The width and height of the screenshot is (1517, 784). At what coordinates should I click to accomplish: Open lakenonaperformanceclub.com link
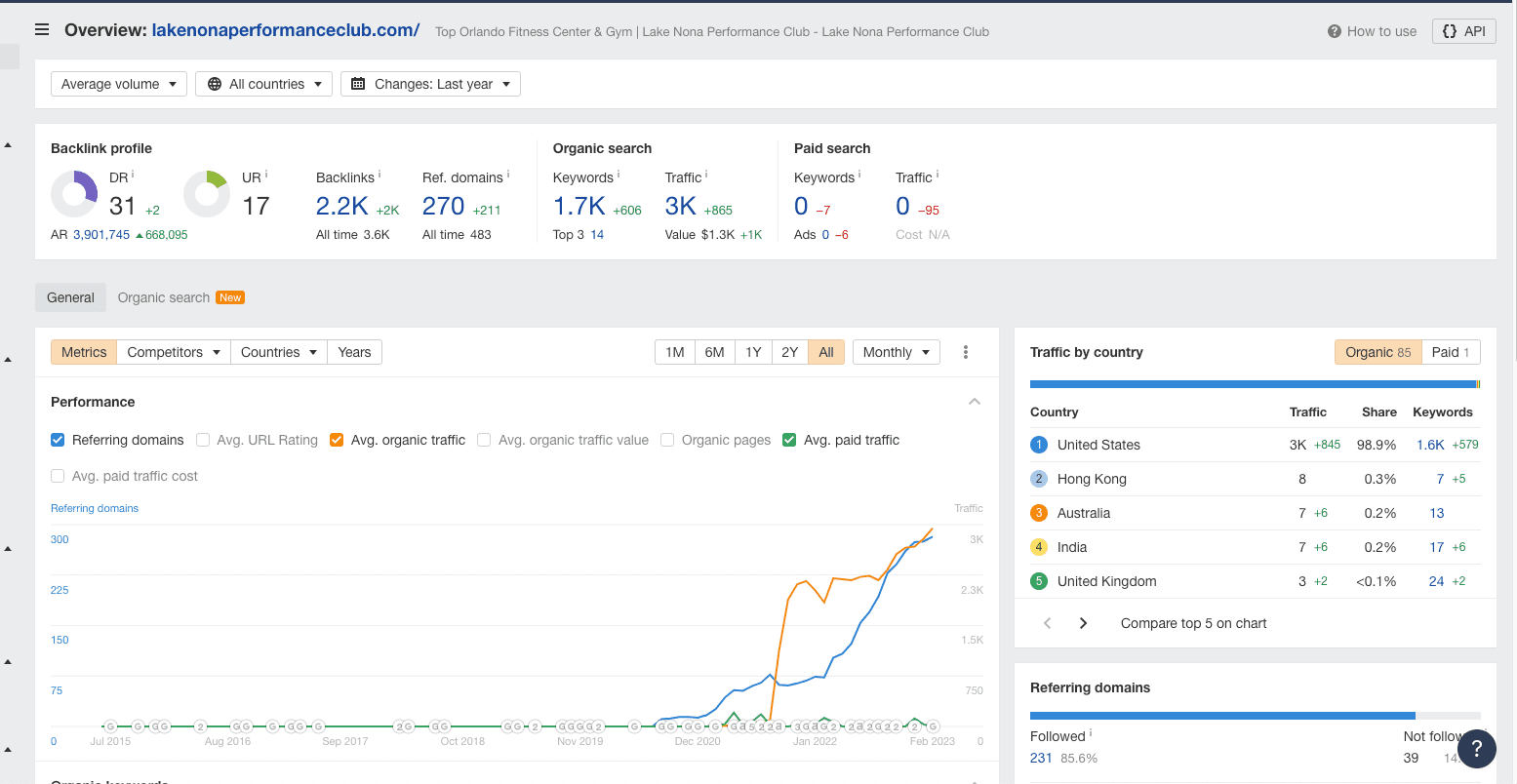(286, 30)
